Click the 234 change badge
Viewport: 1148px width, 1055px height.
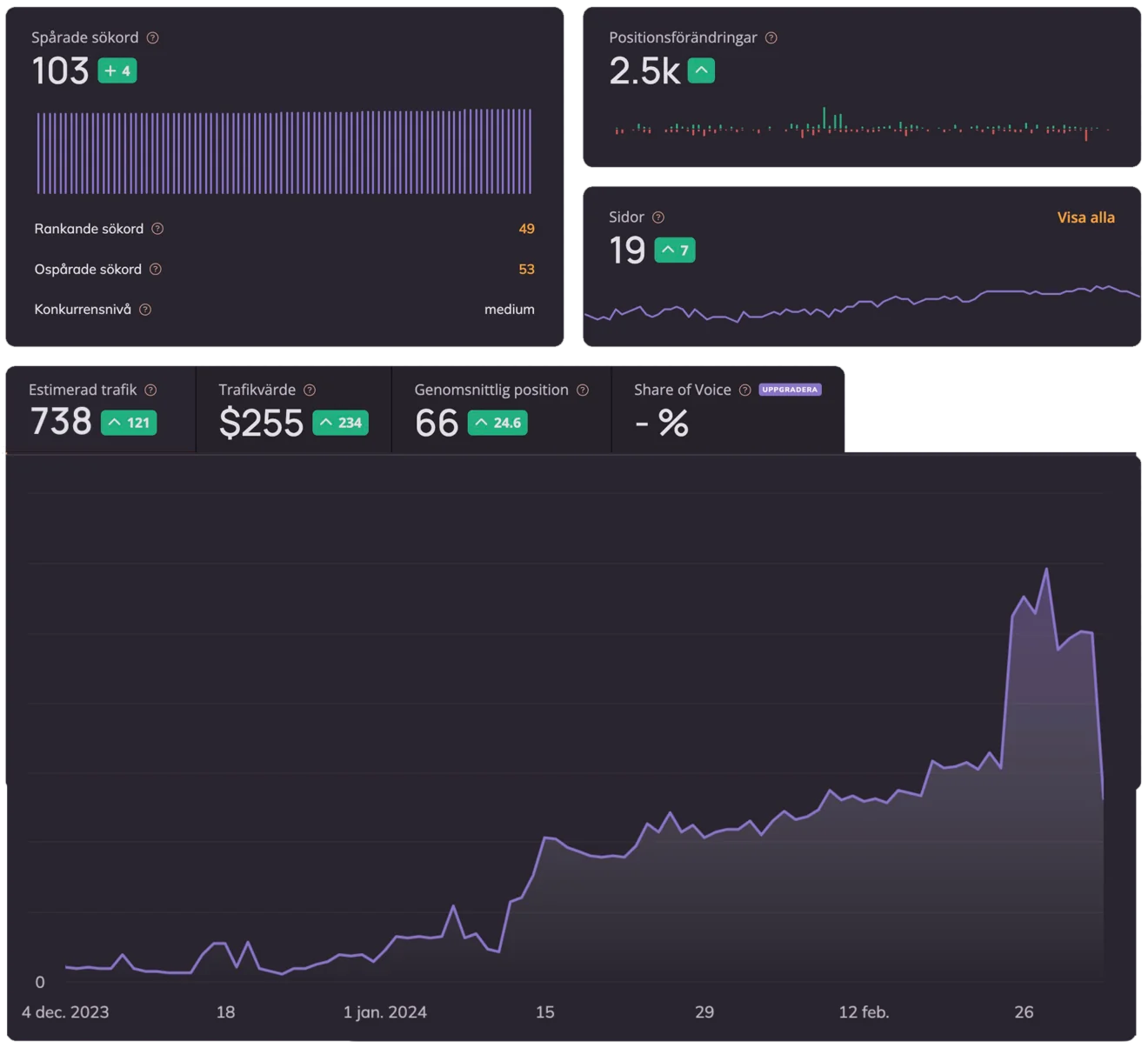pyautogui.click(x=340, y=423)
